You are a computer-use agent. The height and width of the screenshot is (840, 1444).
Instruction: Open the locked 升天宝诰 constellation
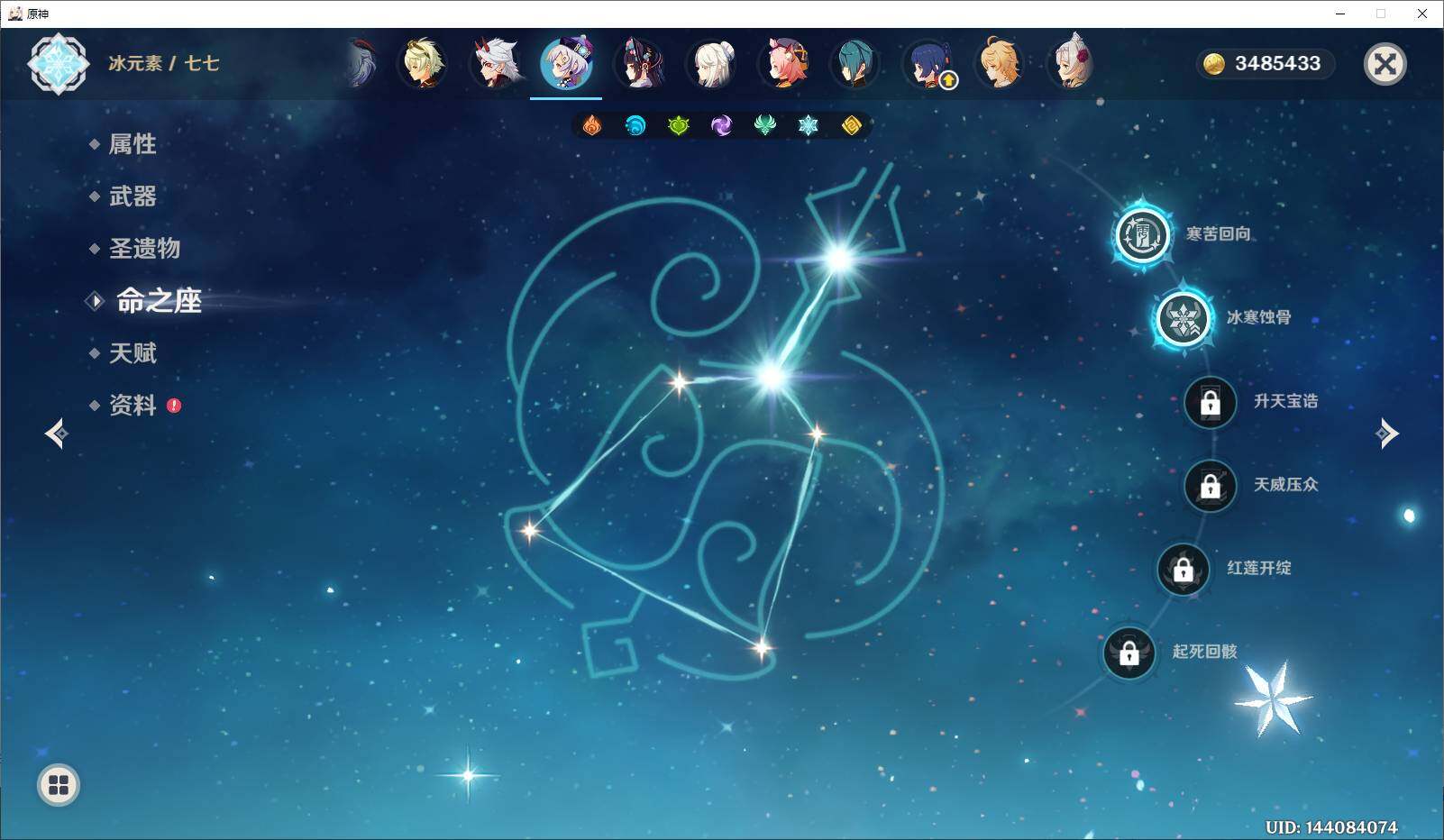pos(1210,402)
